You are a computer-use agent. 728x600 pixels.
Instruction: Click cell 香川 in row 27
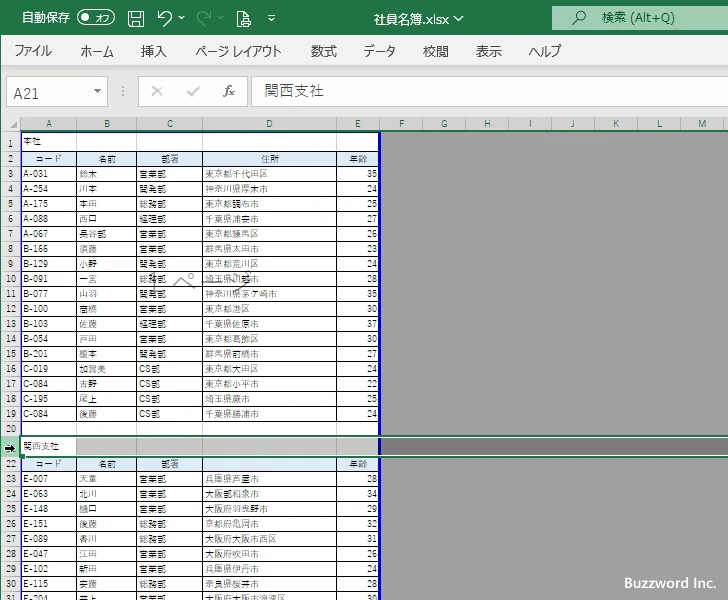[107, 539]
